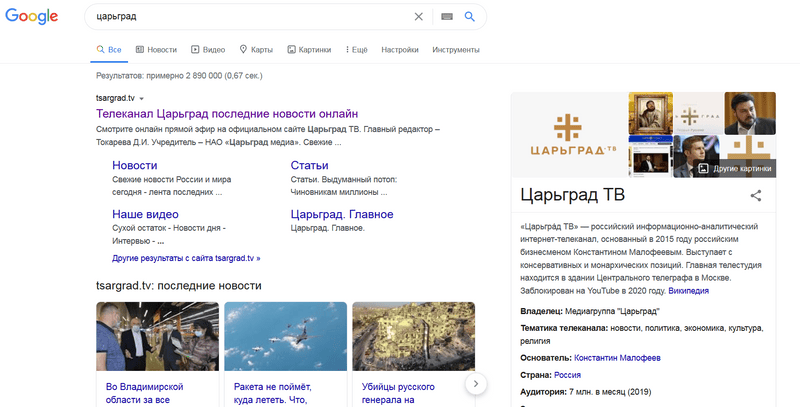The image size is (800, 407).
Task: Open the on-screen keyboard icon
Action: point(446,16)
